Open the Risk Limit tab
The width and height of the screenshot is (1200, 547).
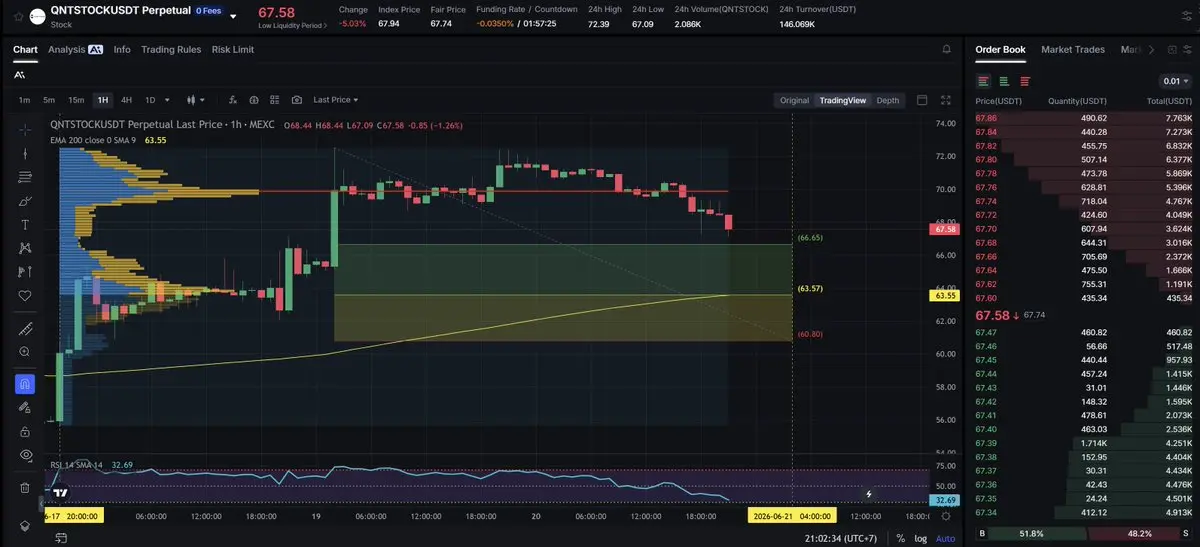tap(233, 49)
